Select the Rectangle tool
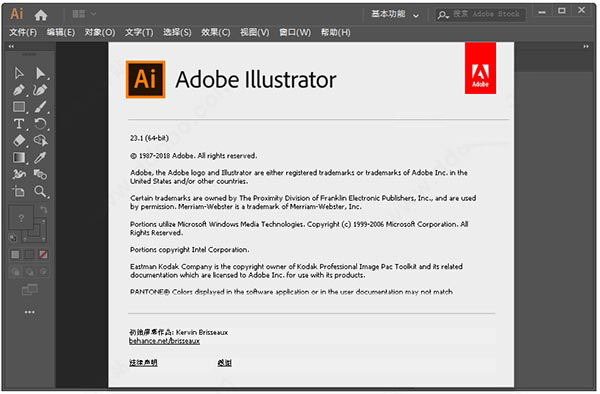 click(19, 107)
